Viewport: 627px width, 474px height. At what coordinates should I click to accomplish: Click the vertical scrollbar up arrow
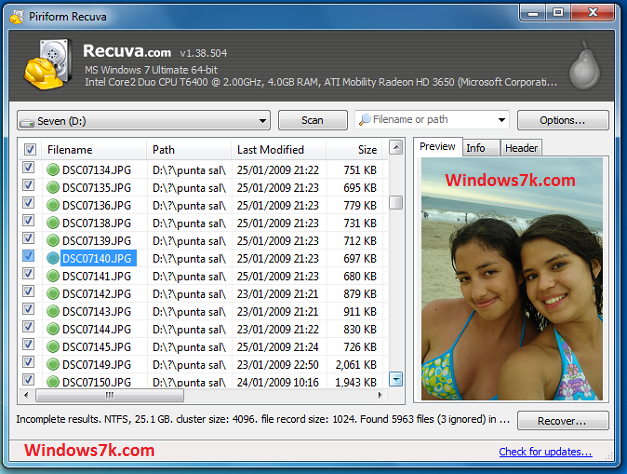[396, 148]
